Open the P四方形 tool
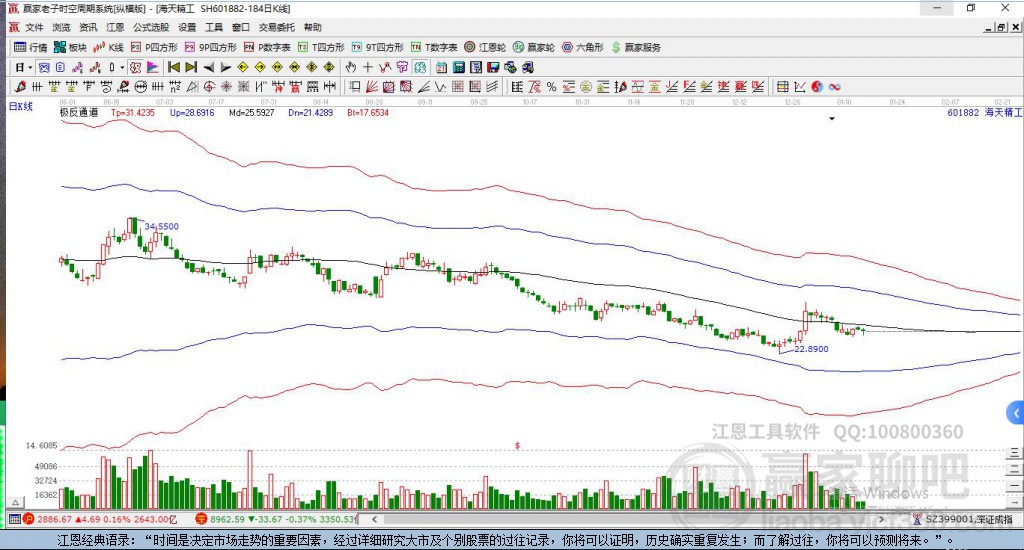The image size is (1024, 550). point(154,47)
